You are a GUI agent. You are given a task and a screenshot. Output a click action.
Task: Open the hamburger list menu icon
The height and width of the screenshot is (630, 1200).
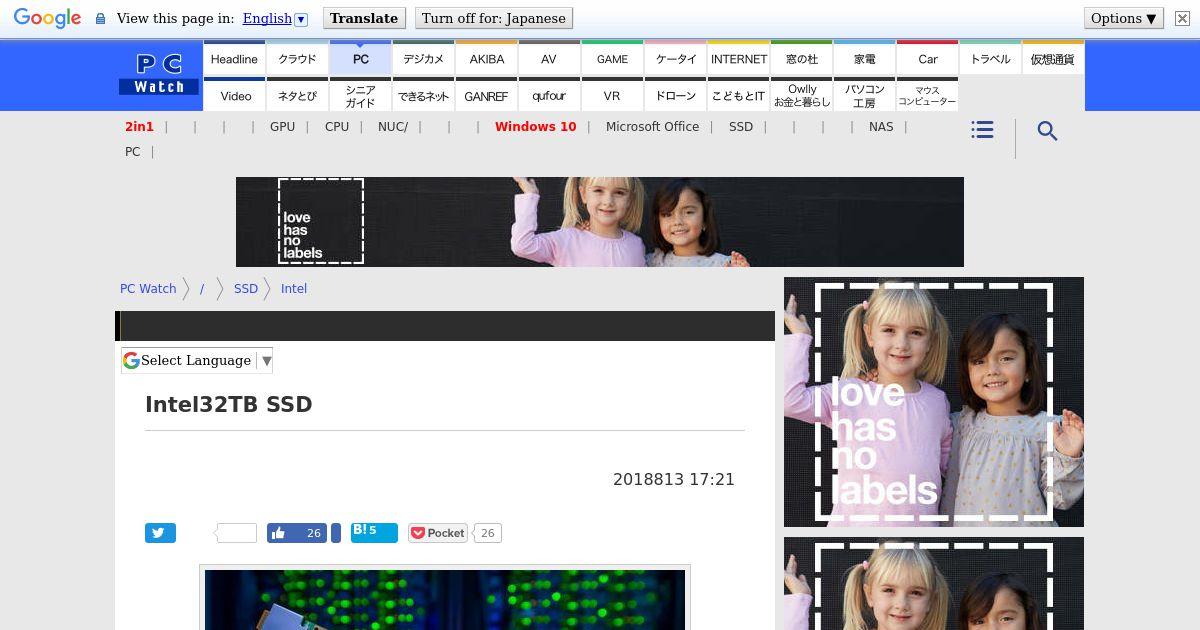(x=982, y=130)
